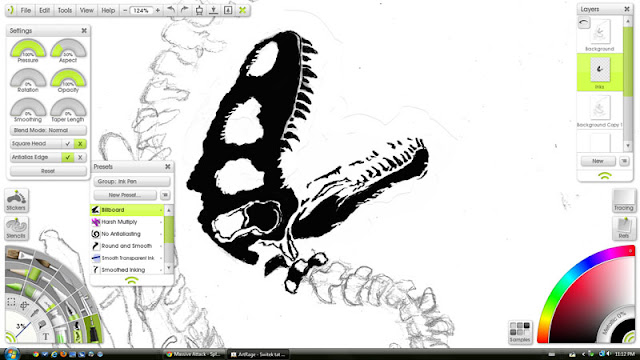Select the Background layer thumbnail
This screenshot has height=360, width=640.
click(600, 31)
